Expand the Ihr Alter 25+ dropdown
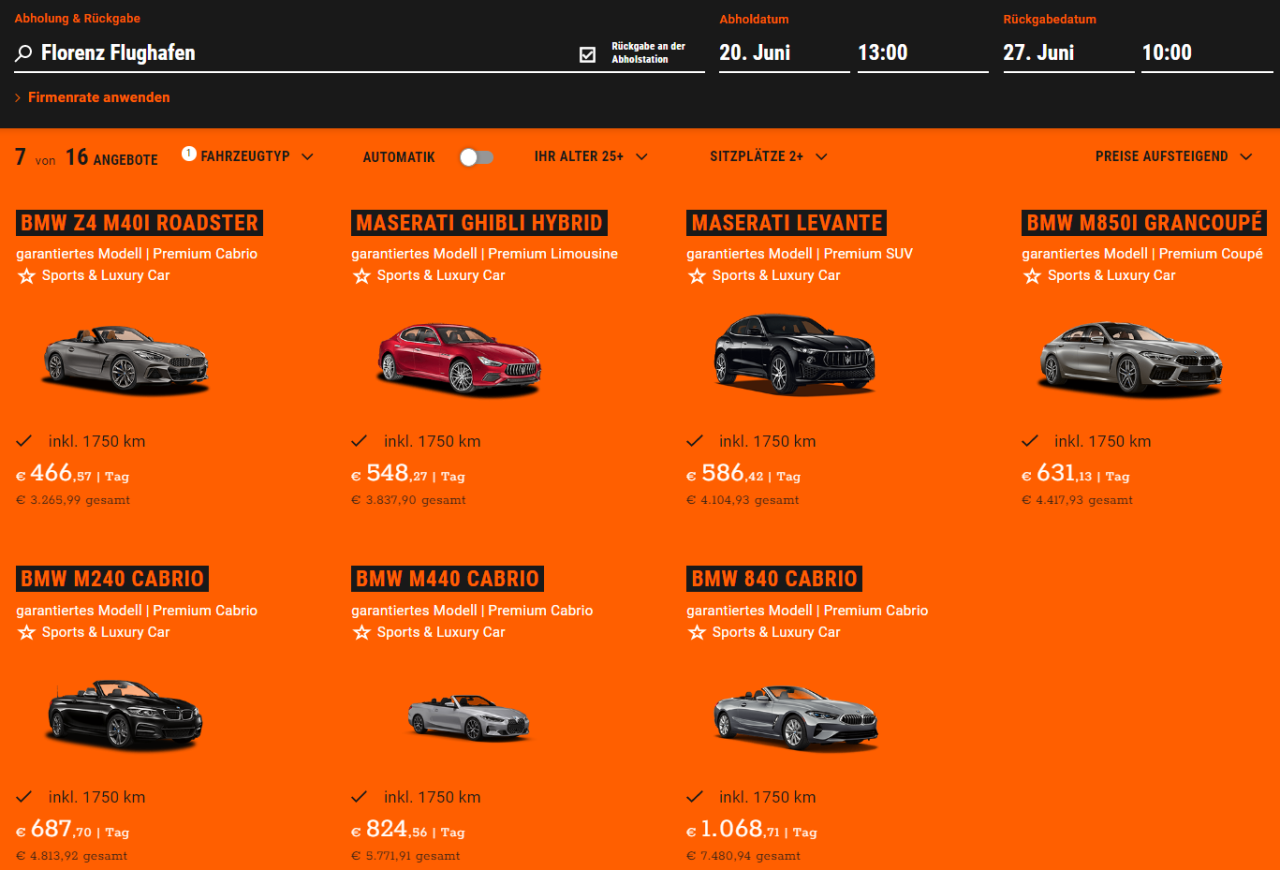Screen dimensions: 1280x870 (591, 157)
